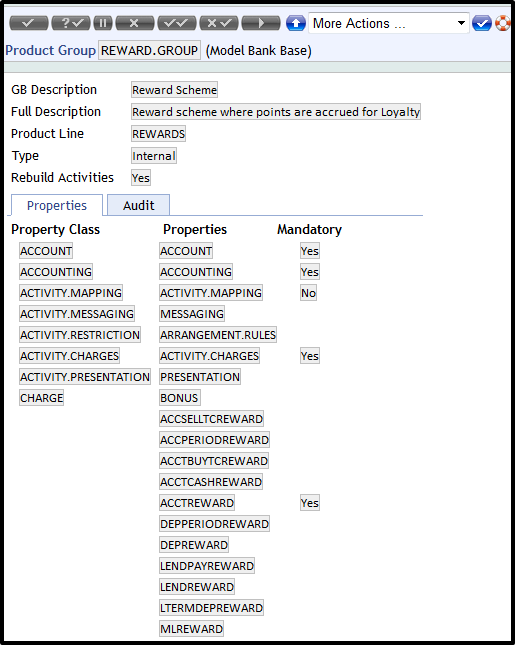
Task: Click the delete X toolbar button
Action: 135,23
